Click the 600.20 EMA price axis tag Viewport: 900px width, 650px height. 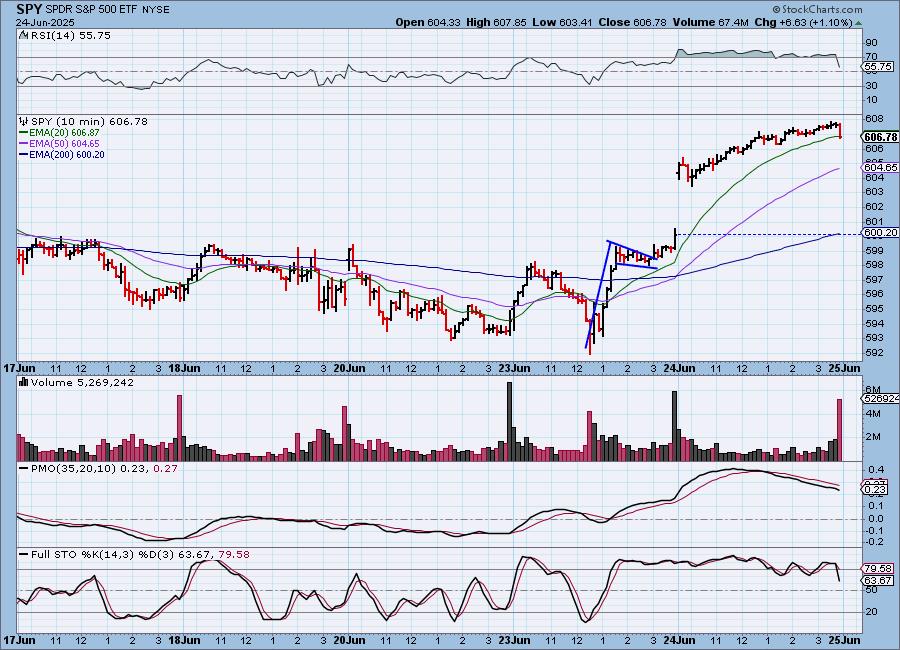click(880, 233)
